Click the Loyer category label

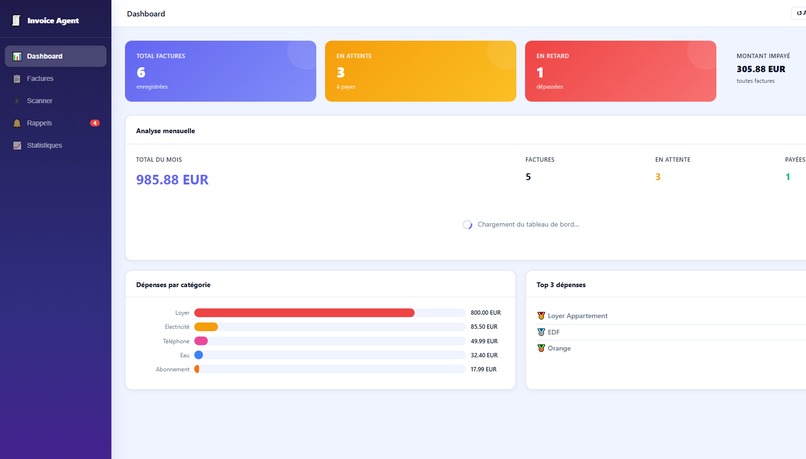click(182, 313)
